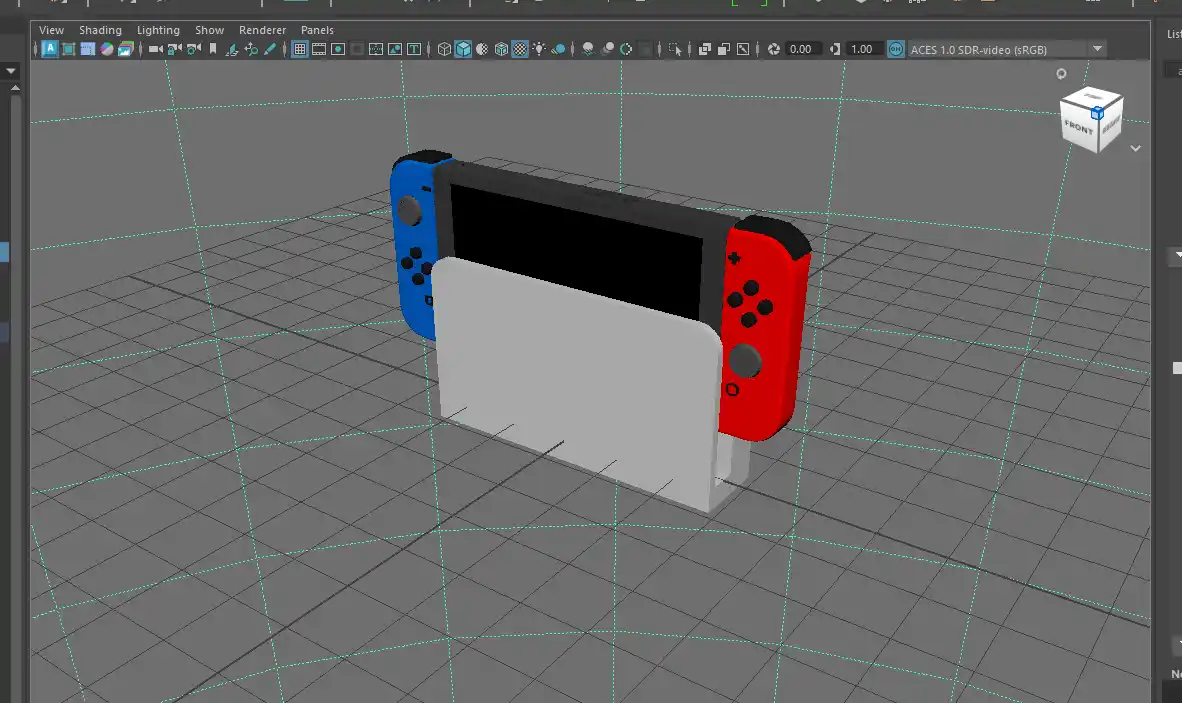Click the color pie-chart icon in panel toolbar
Viewport: 1182px width, 703px height.
[107, 49]
